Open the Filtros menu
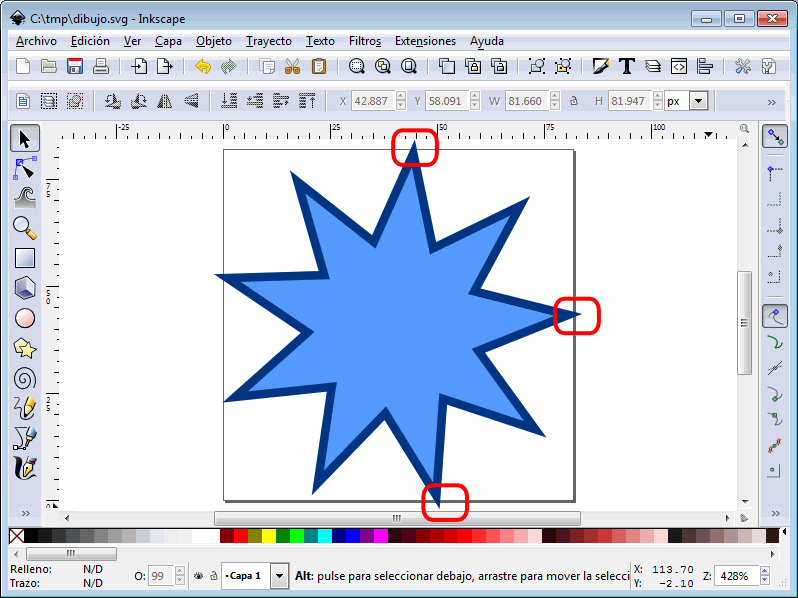This screenshot has width=798, height=598. (365, 41)
